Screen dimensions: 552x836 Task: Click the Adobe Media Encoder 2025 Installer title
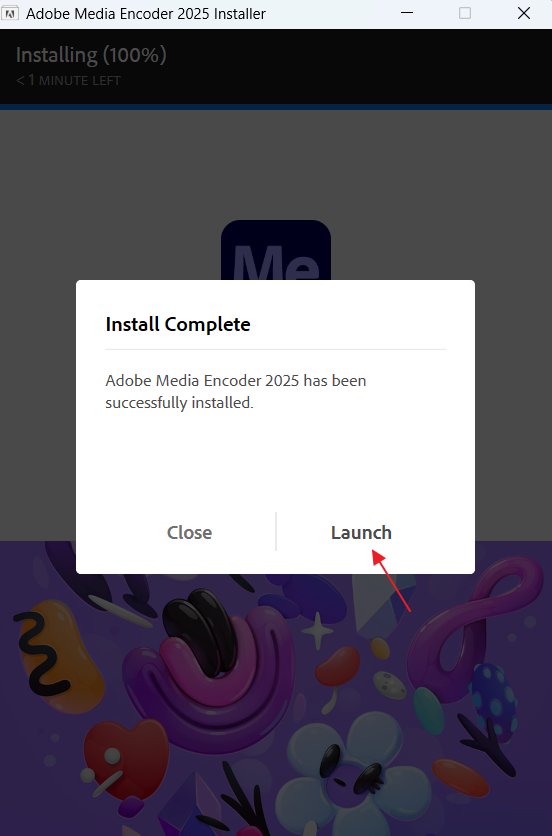click(x=146, y=13)
